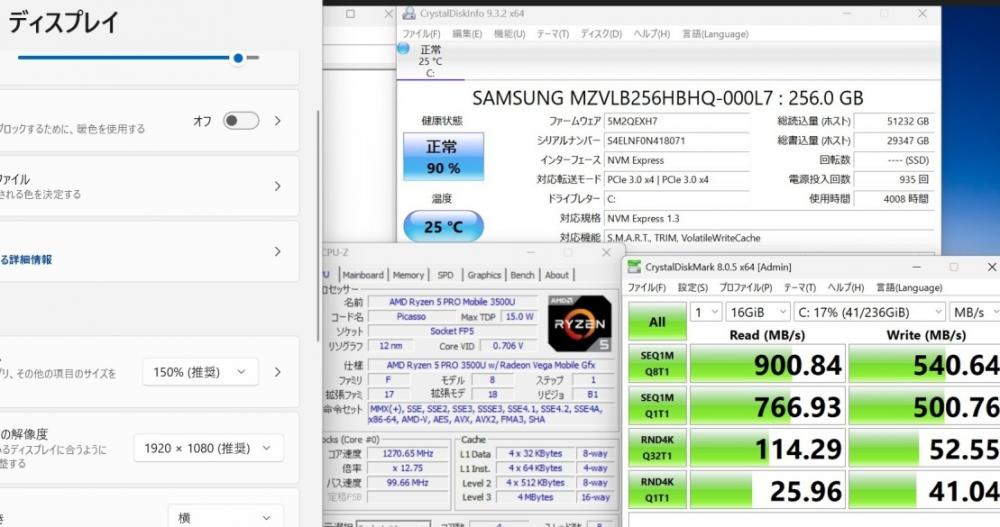This screenshot has width=1000, height=527.
Task: Click the AMD Ryzen 5 logo in CPU-Z
Action: [579, 323]
